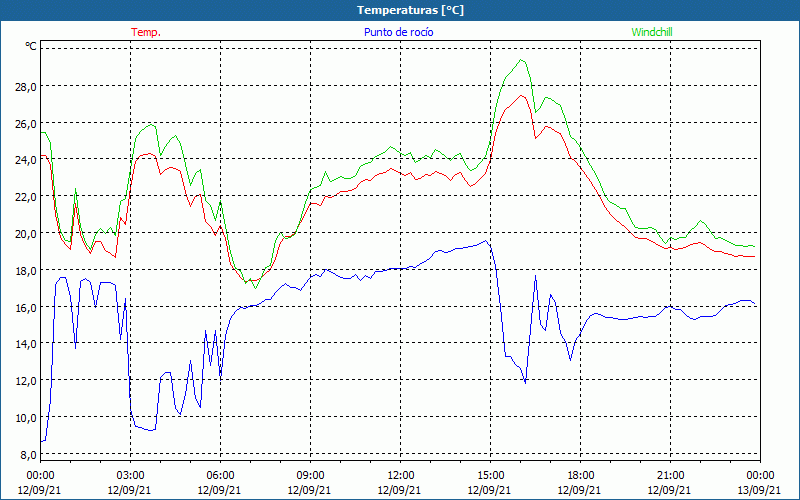The width and height of the screenshot is (800, 500).
Task: Click the 28,0 y-axis value
Action: (x=26, y=86)
